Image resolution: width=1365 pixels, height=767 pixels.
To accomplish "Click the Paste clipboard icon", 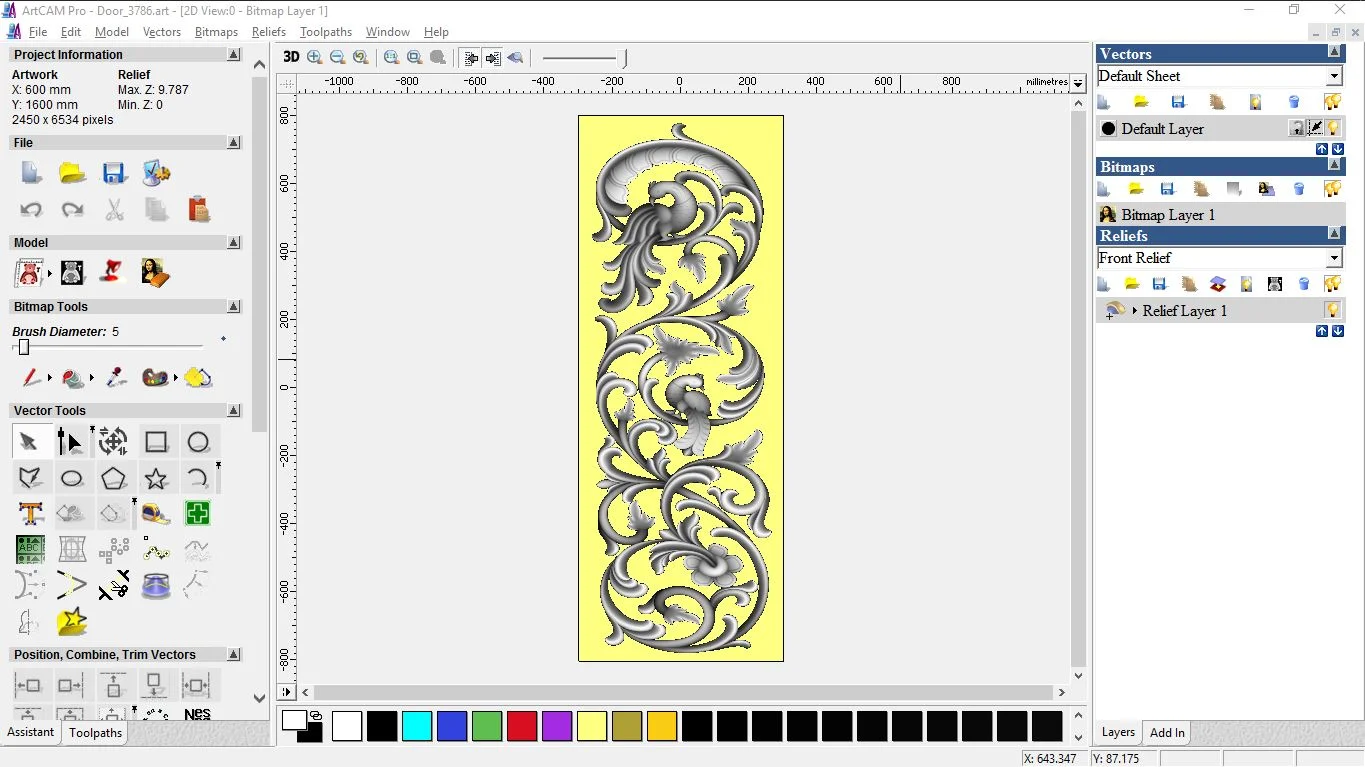I will pyautogui.click(x=199, y=209).
